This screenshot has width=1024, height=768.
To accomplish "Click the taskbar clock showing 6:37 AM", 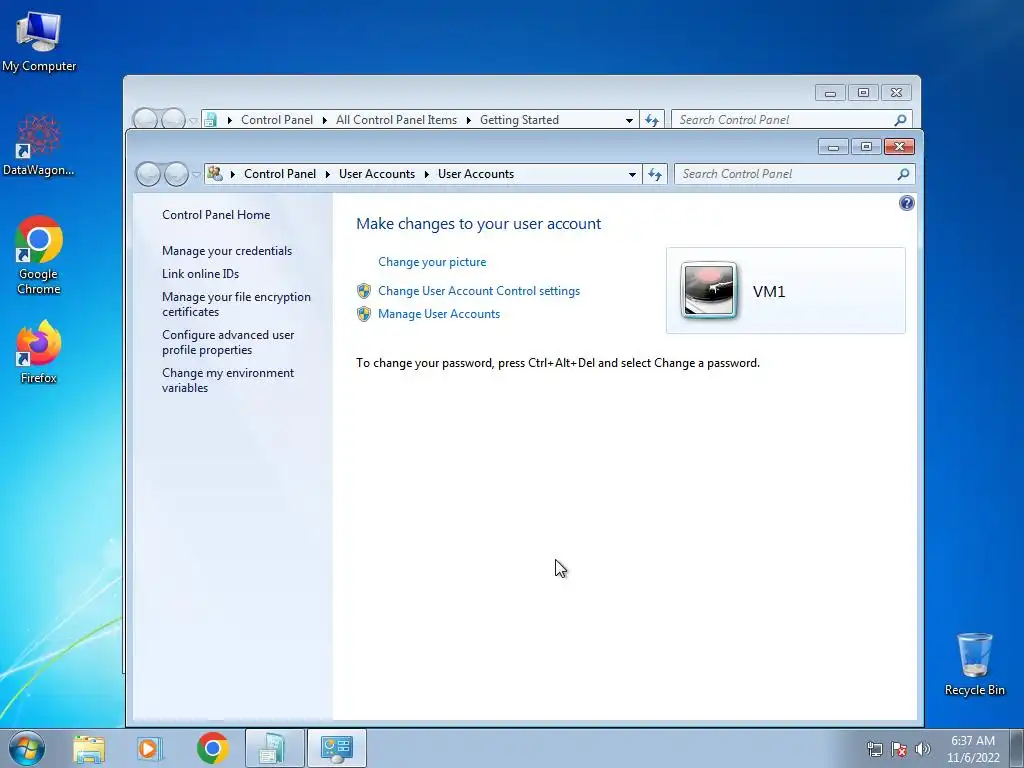I will tap(973, 749).
